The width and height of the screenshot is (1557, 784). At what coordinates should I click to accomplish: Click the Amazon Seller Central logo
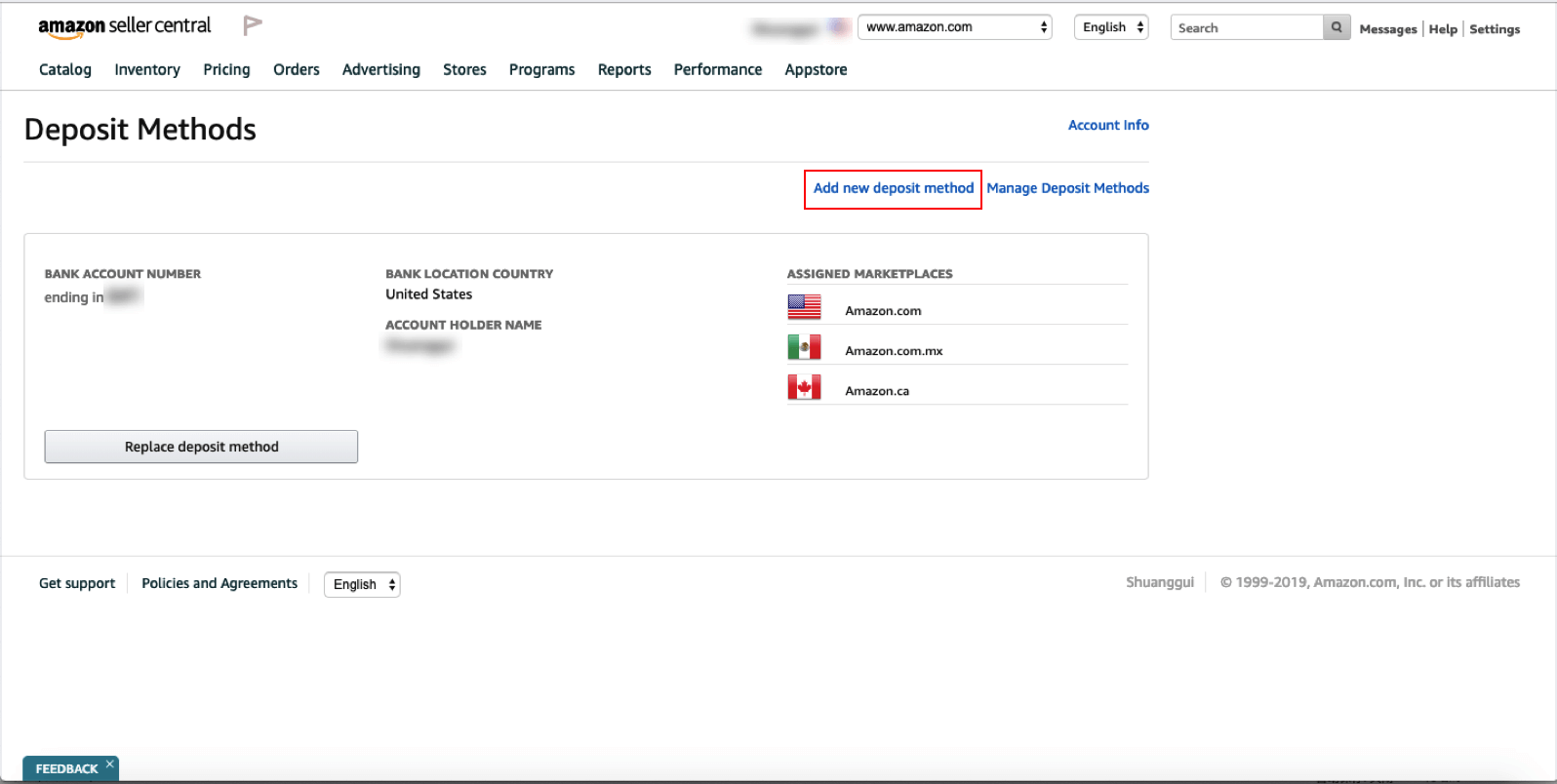click(x=124, y=27)
